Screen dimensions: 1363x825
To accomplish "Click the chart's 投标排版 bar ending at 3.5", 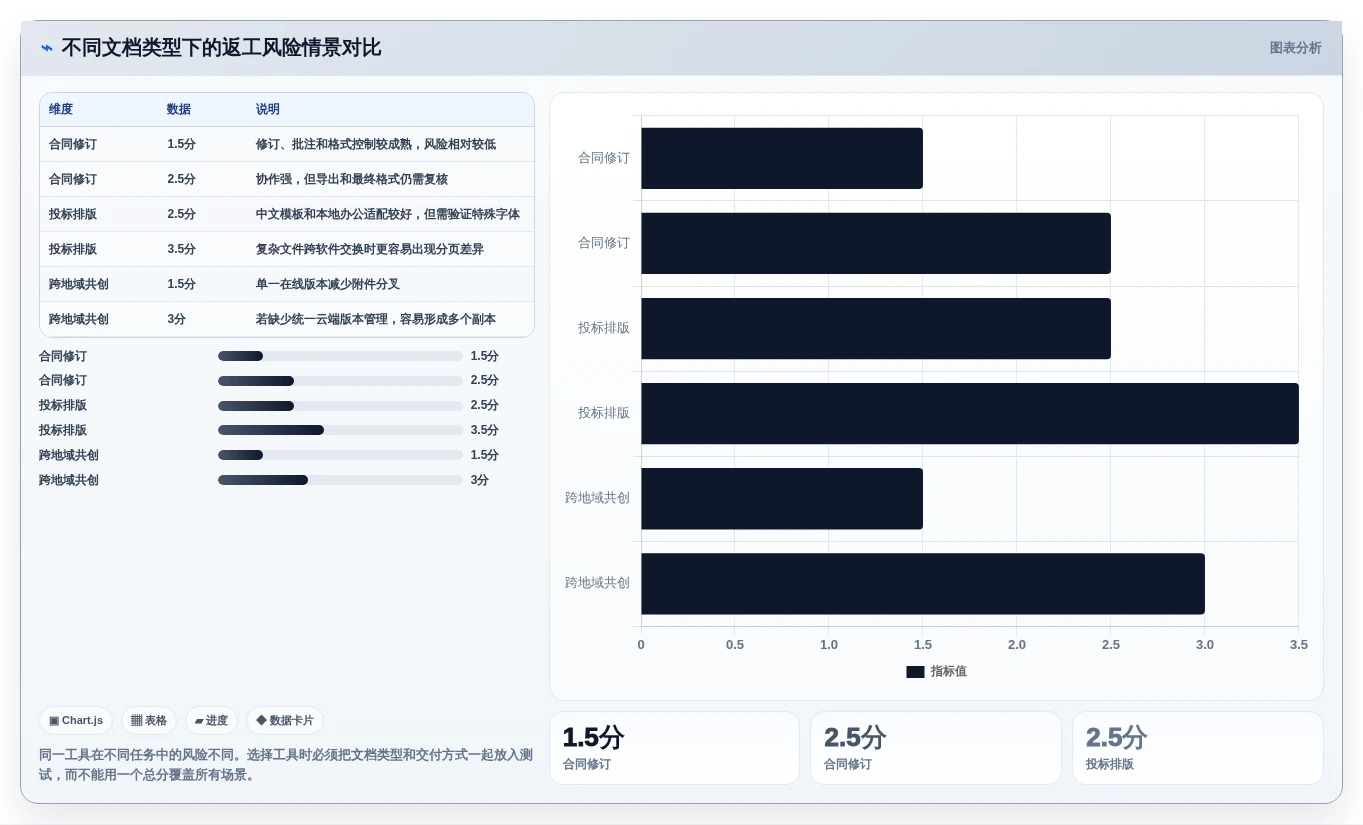I will tap(970, 413).
